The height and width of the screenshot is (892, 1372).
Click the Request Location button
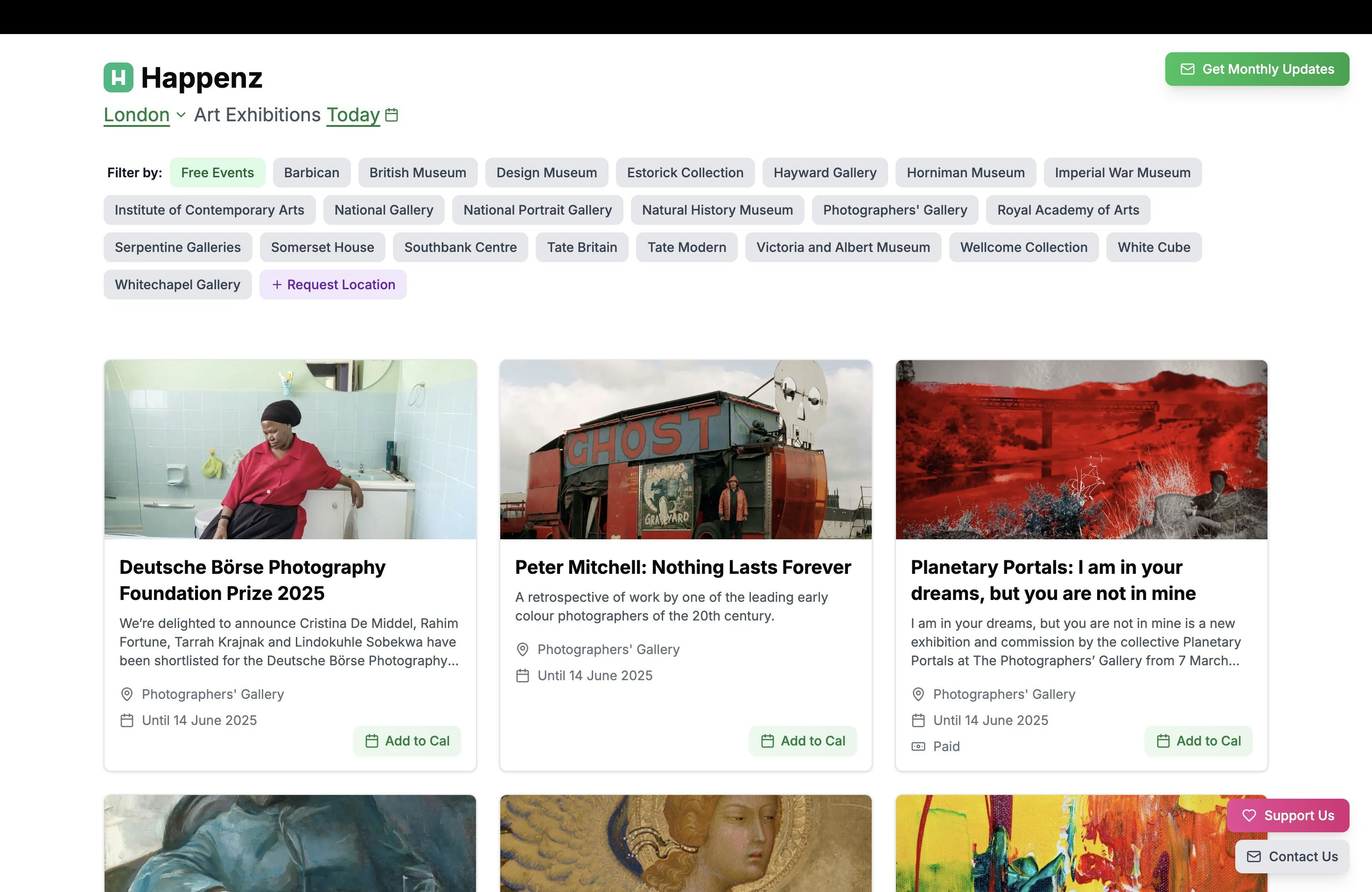[x=333, y=285]
